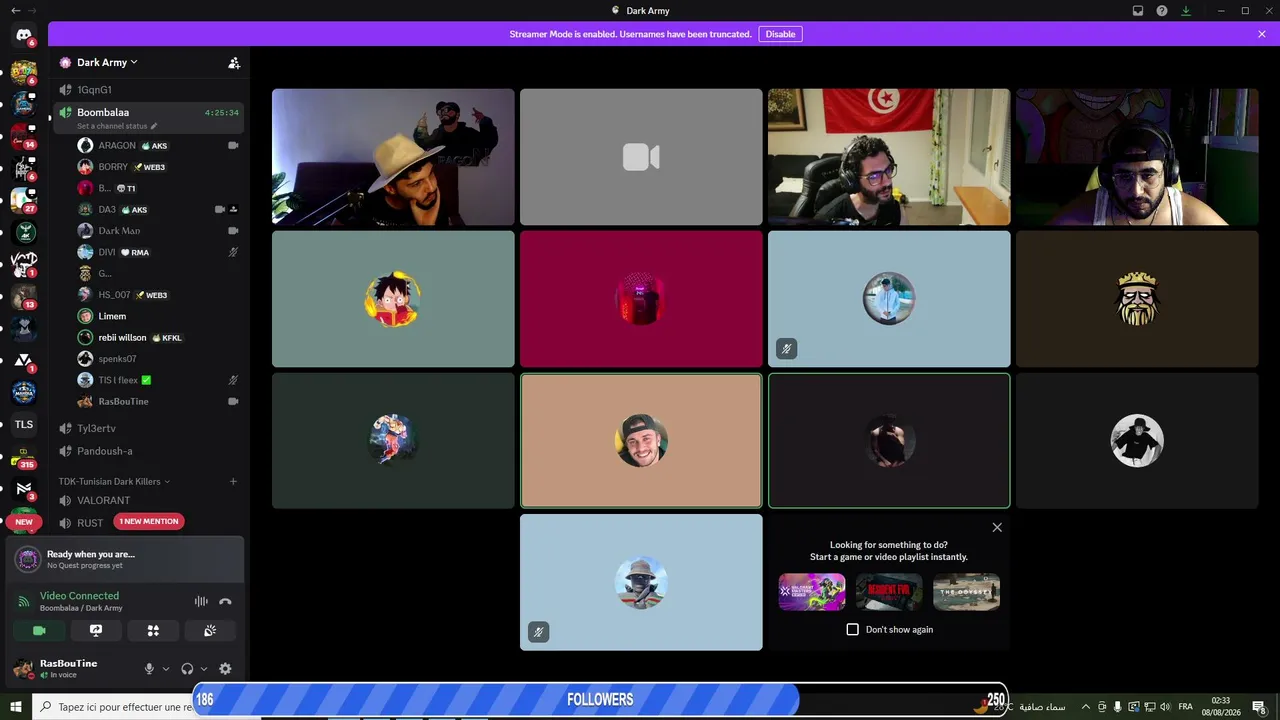Open Discord help icon in title bar
Viewport: 1280px width, 720px height.
click(x=1162, y=11)
